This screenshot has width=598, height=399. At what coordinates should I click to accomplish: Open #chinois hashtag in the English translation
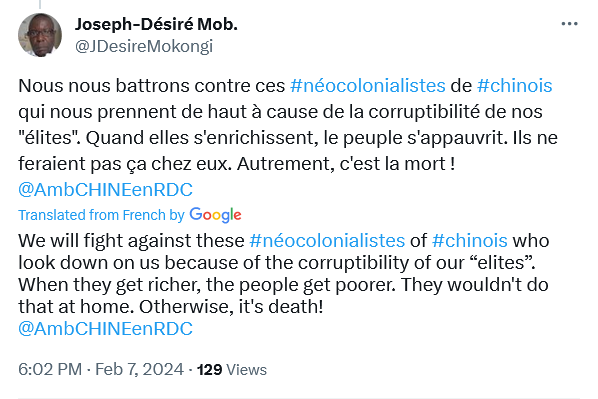[x=470, y=241]
